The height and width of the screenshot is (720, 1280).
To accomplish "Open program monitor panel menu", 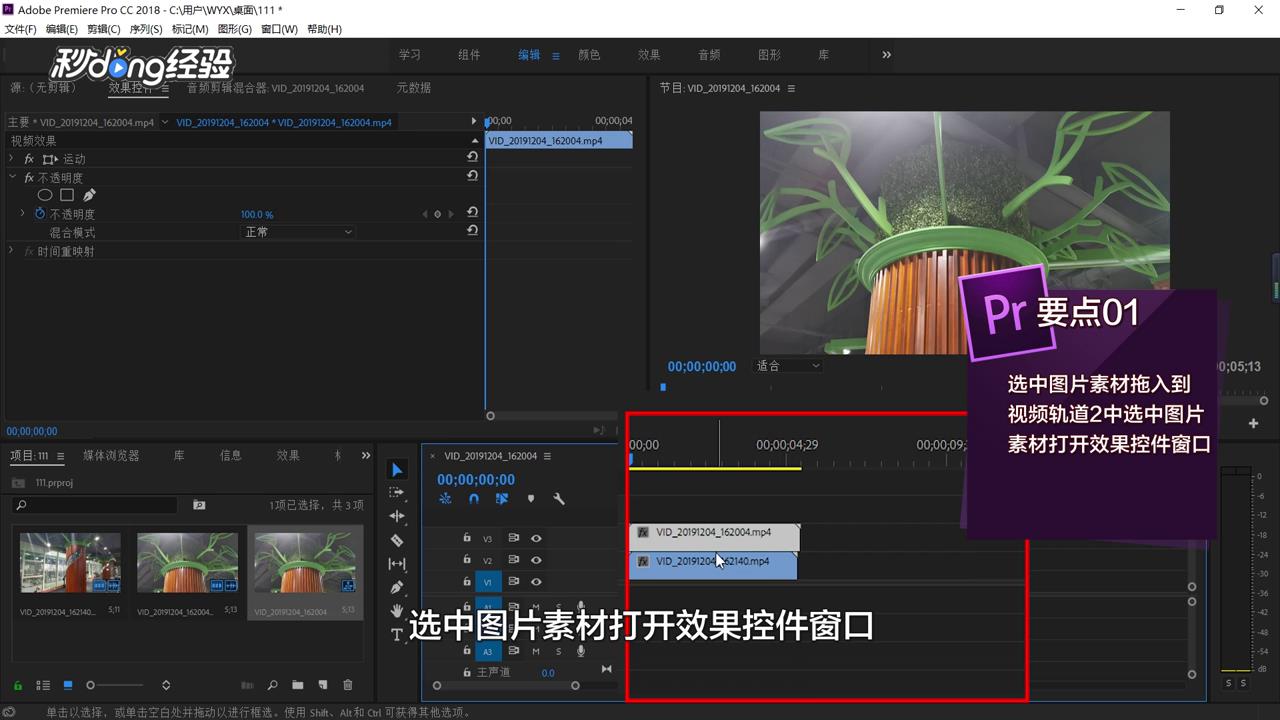I will [791, 88].
